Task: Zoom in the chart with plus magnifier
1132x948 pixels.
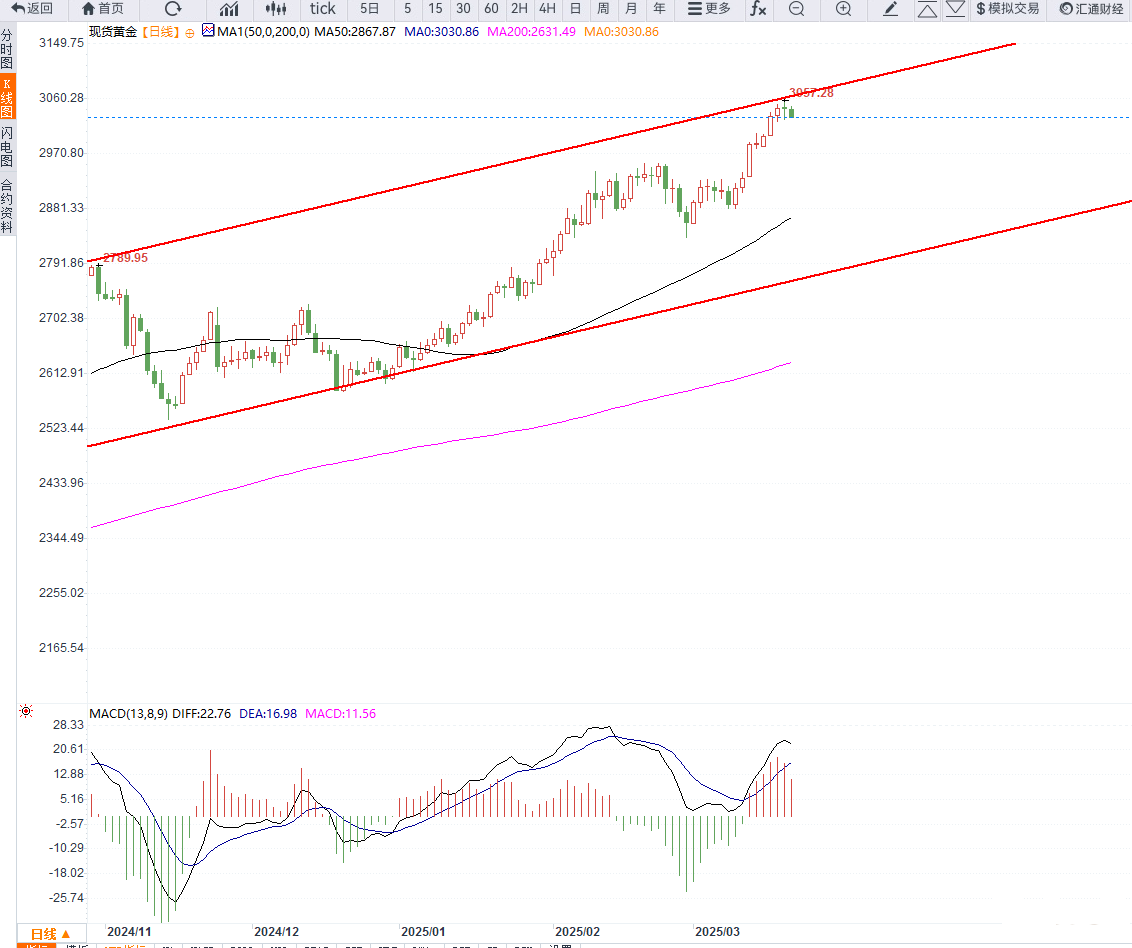Action: click(x=843, y=9)
